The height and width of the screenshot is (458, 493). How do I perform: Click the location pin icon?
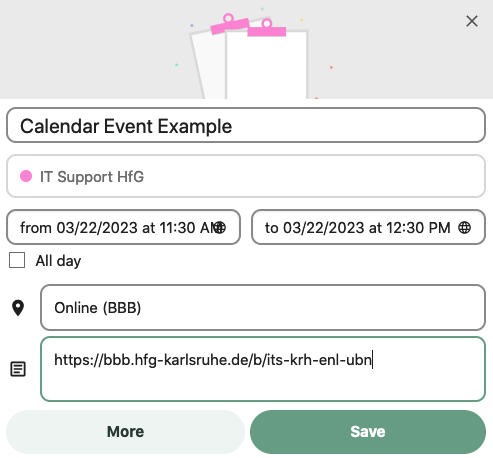coord(18,308)
